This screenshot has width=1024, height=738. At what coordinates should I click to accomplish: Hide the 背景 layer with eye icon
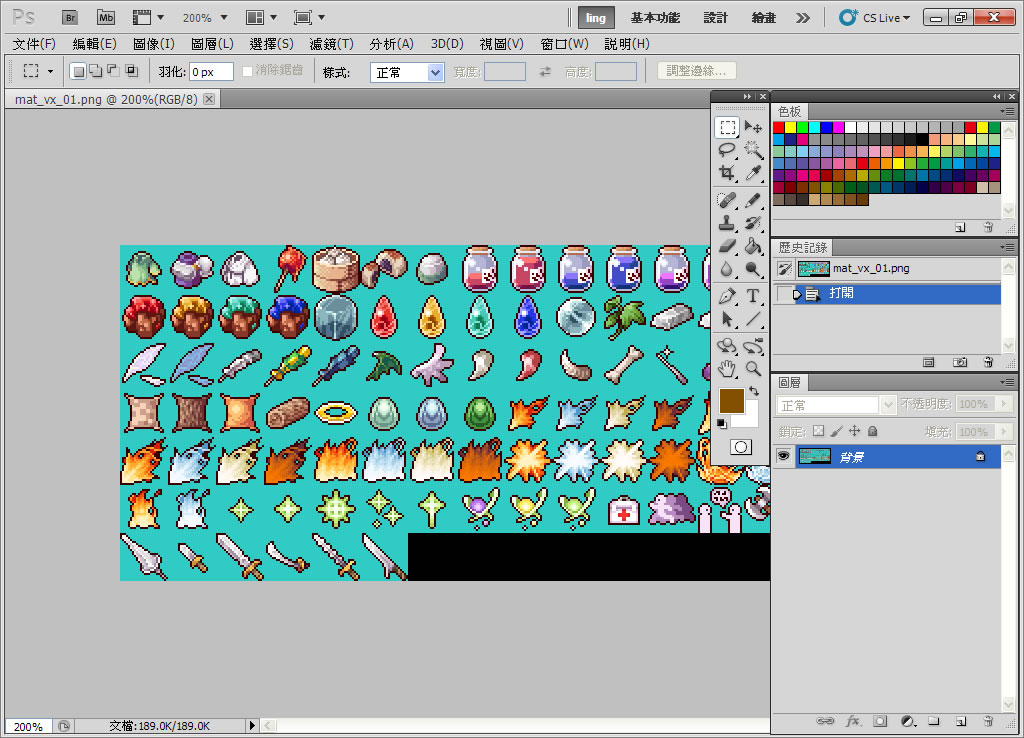click(x=783, y=456)
